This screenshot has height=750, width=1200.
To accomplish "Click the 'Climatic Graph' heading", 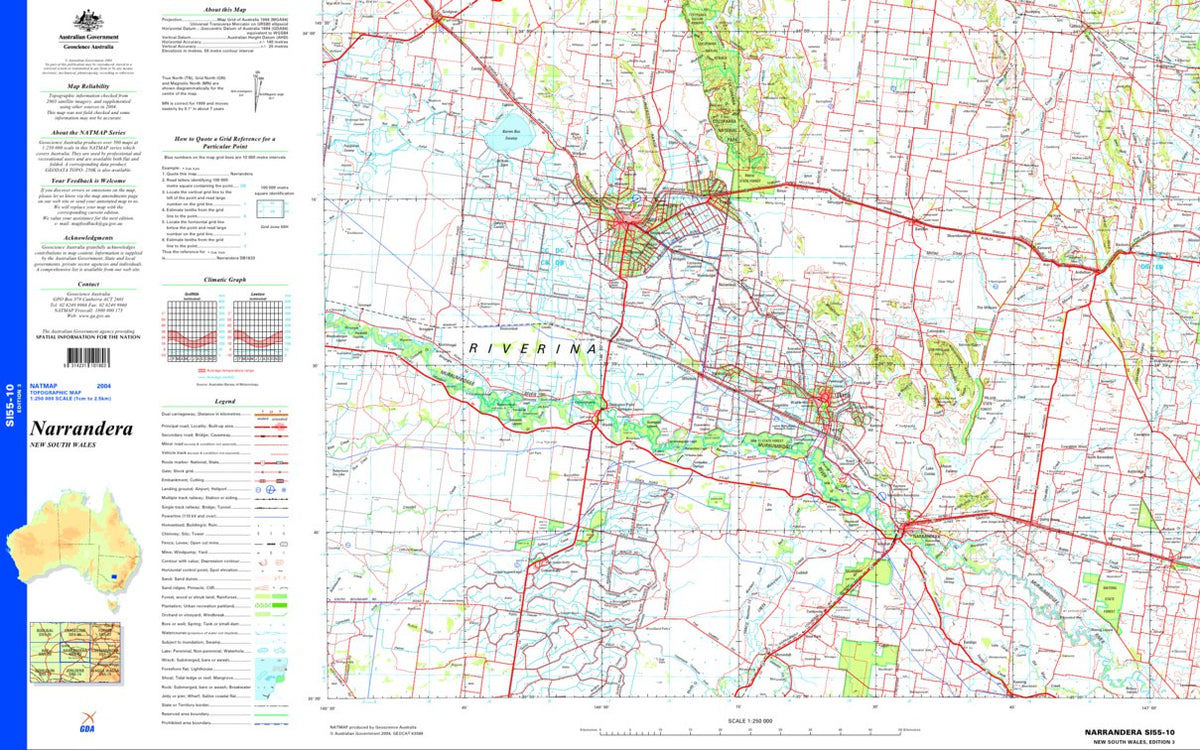I will (x=225, y=281).
